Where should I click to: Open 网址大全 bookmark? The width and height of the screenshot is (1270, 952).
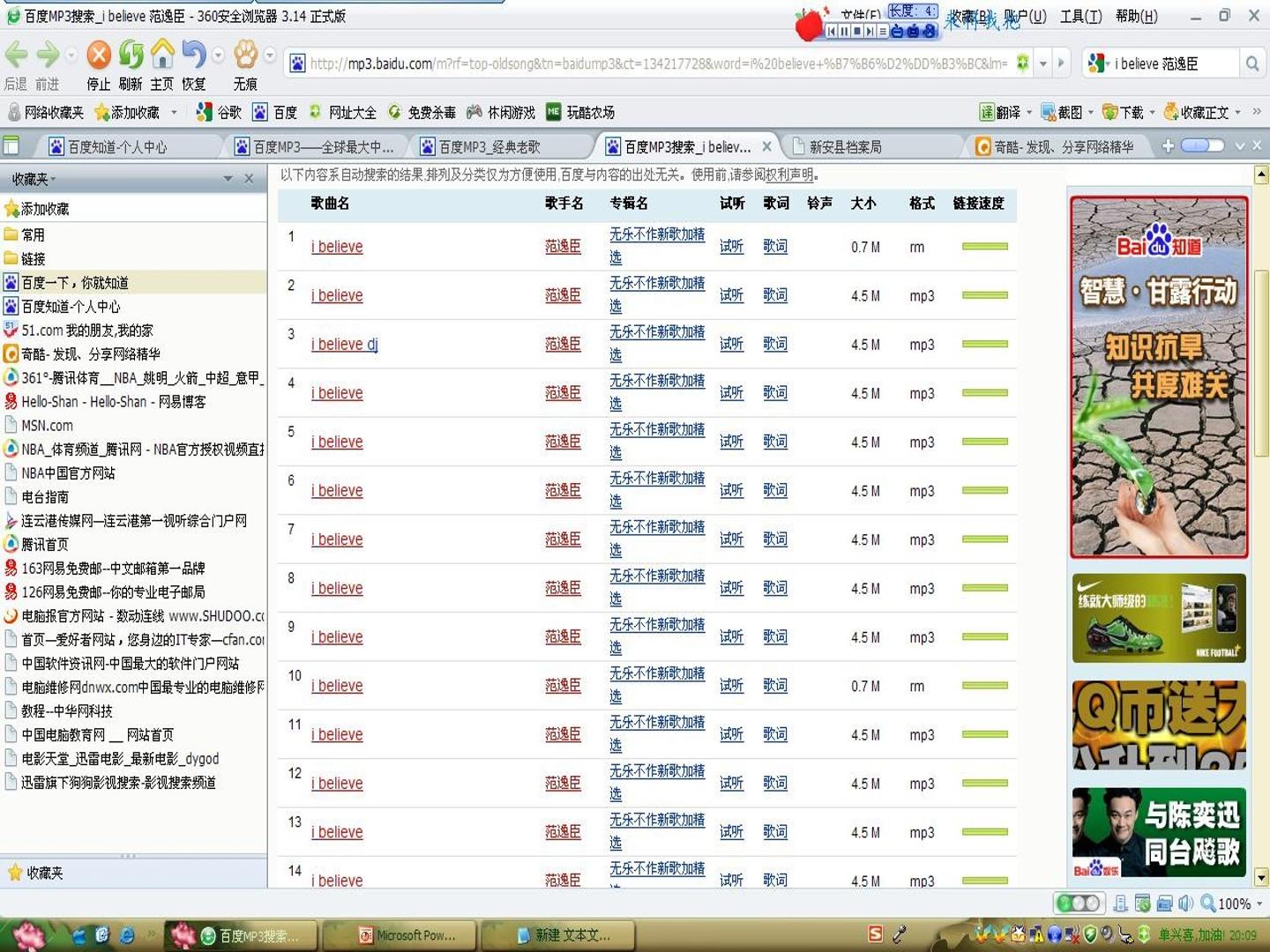(342, 112)
